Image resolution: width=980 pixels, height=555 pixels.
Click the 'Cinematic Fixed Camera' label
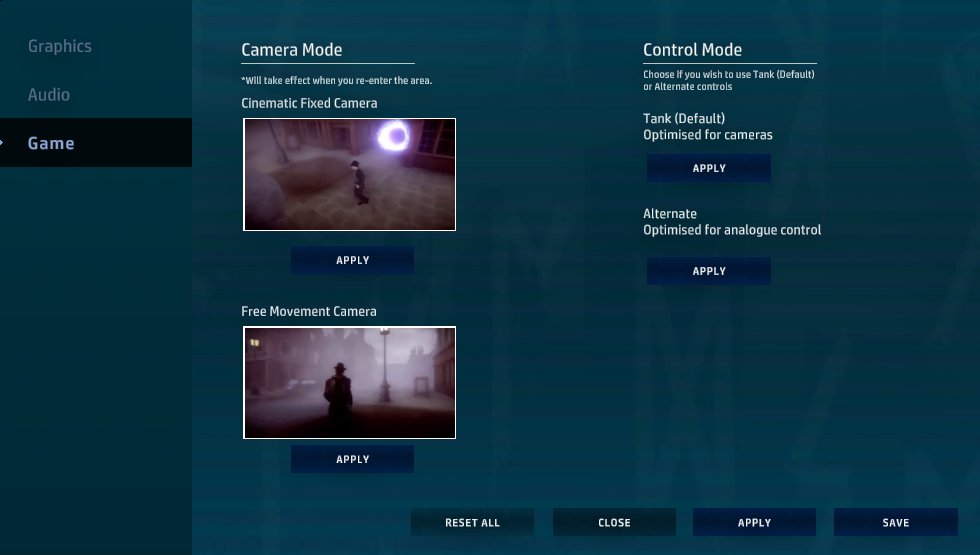pos(309,103)
